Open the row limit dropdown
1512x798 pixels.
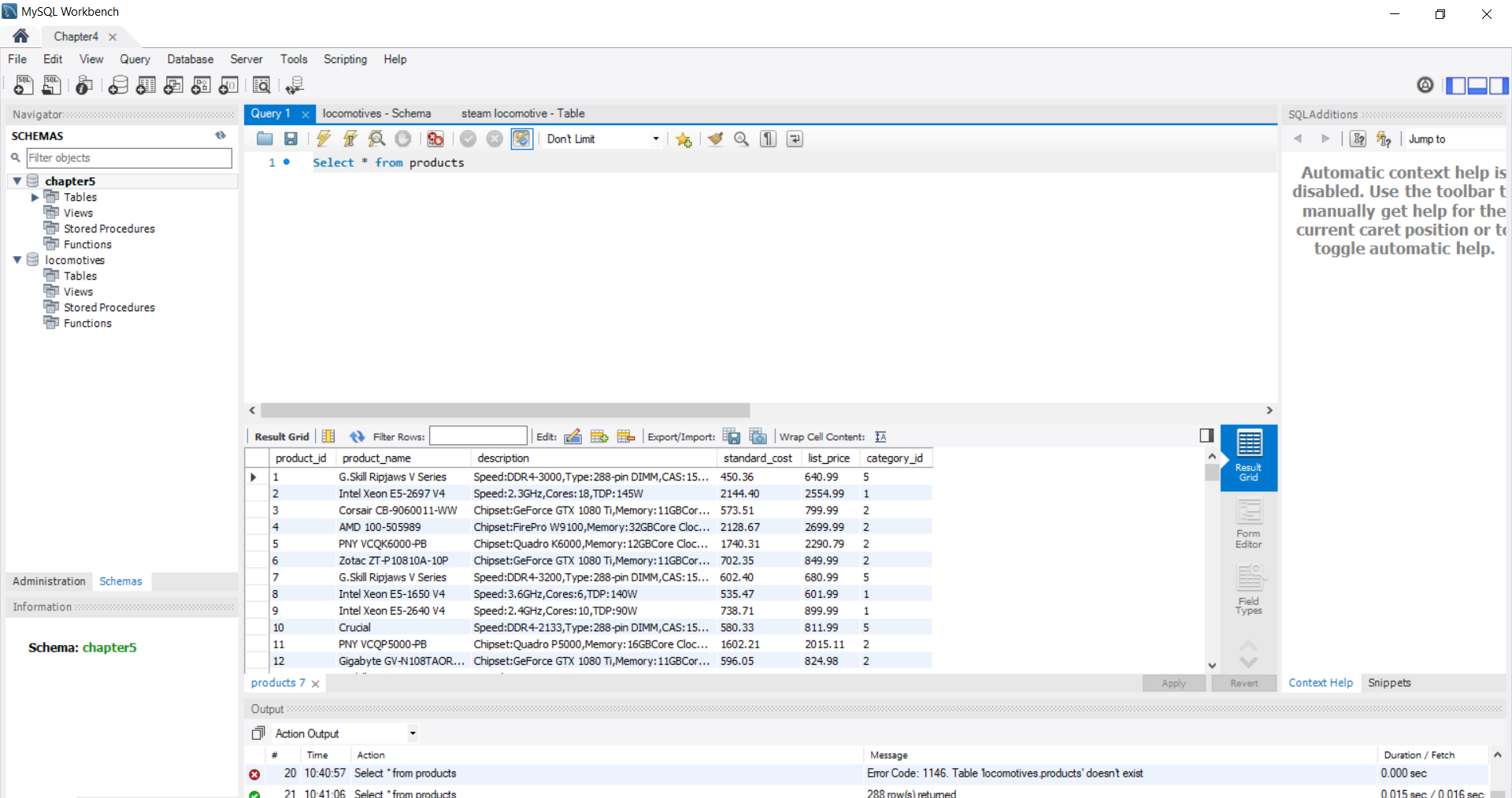pyautogui.click(x=602, y=139)
